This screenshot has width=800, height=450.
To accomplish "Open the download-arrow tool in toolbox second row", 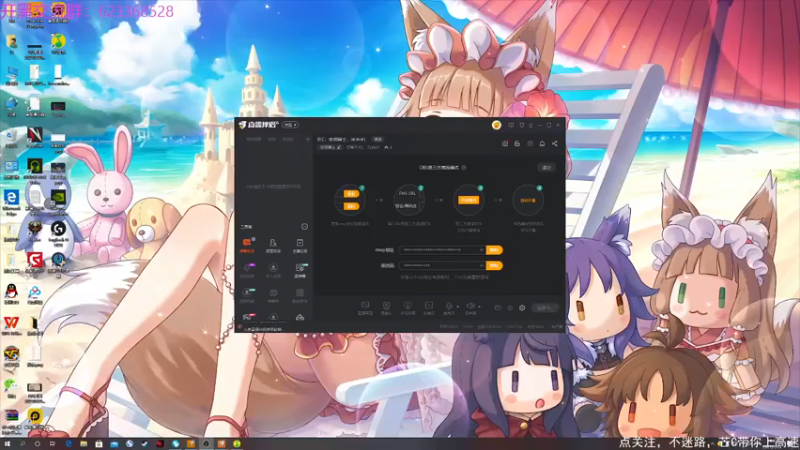I will coord(273,270).
